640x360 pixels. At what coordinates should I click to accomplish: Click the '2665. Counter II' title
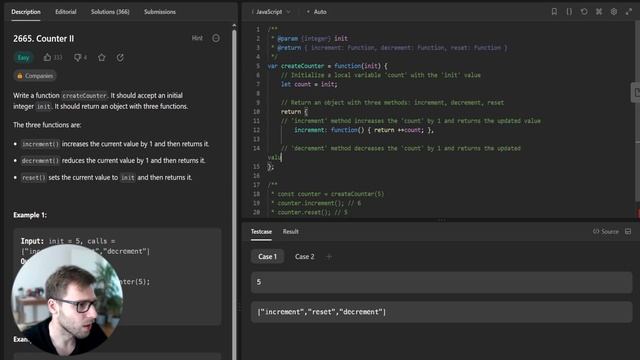[43, 38]
